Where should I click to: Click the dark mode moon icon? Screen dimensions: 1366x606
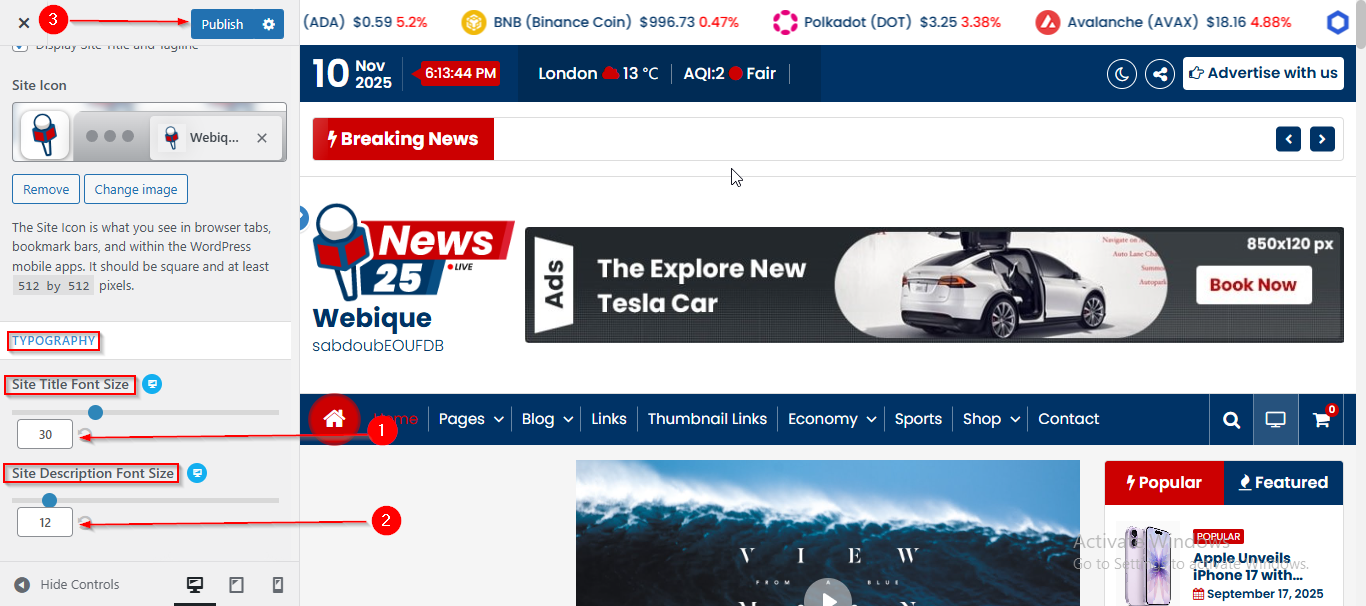point(1122,73)
